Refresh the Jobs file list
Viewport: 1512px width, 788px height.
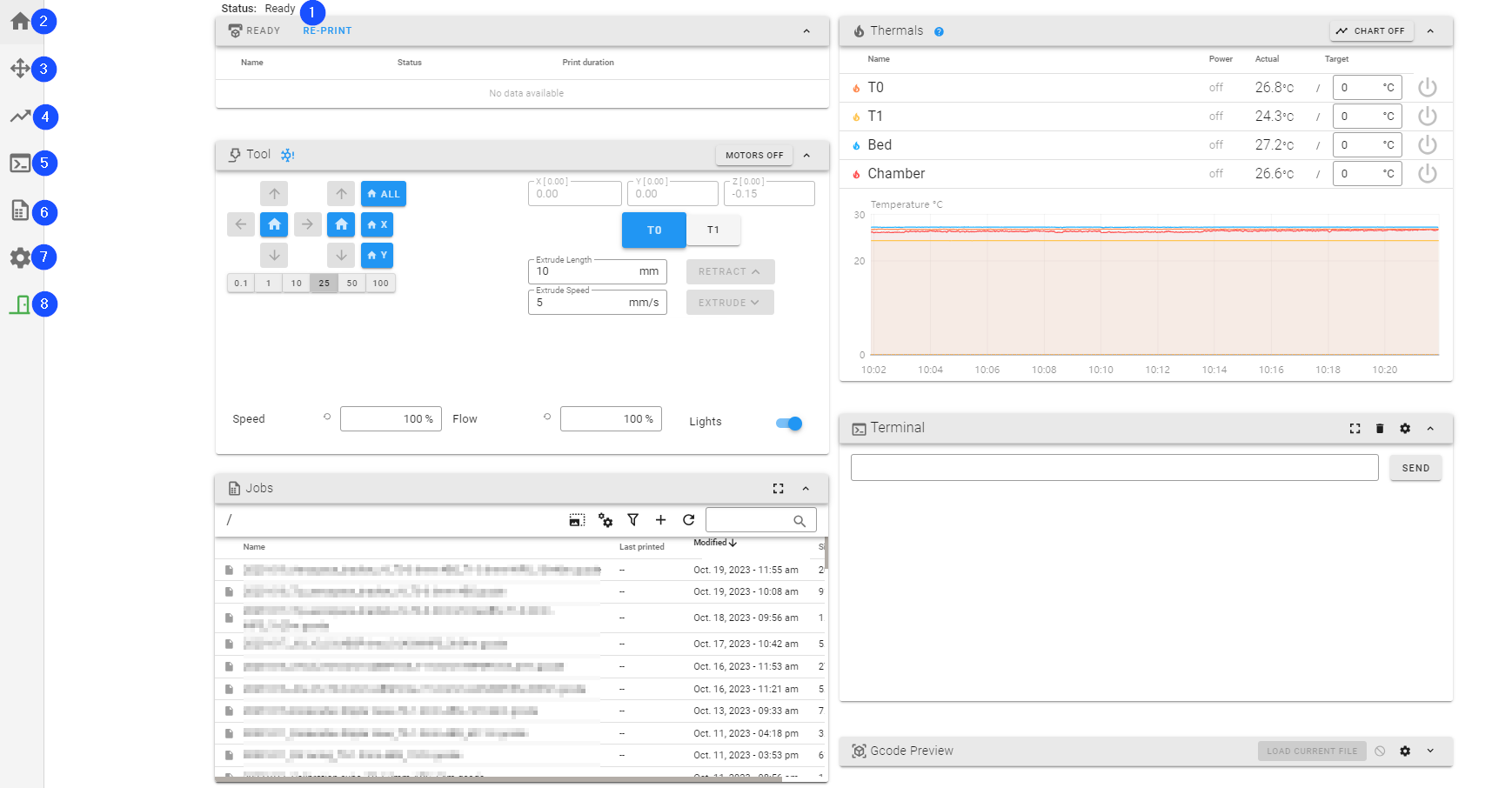point(688,520)
